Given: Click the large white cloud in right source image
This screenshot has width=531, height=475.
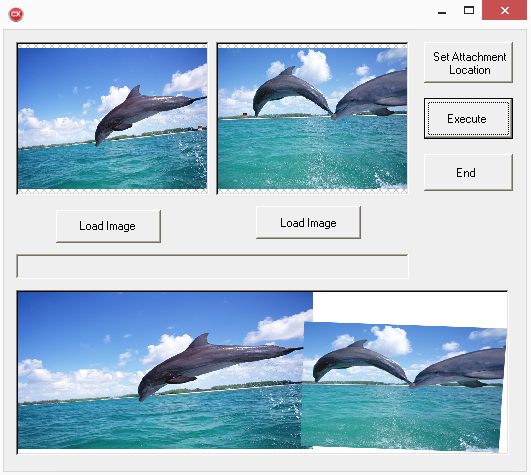Looking at the screenshot, I should click(x=313, y=66).
